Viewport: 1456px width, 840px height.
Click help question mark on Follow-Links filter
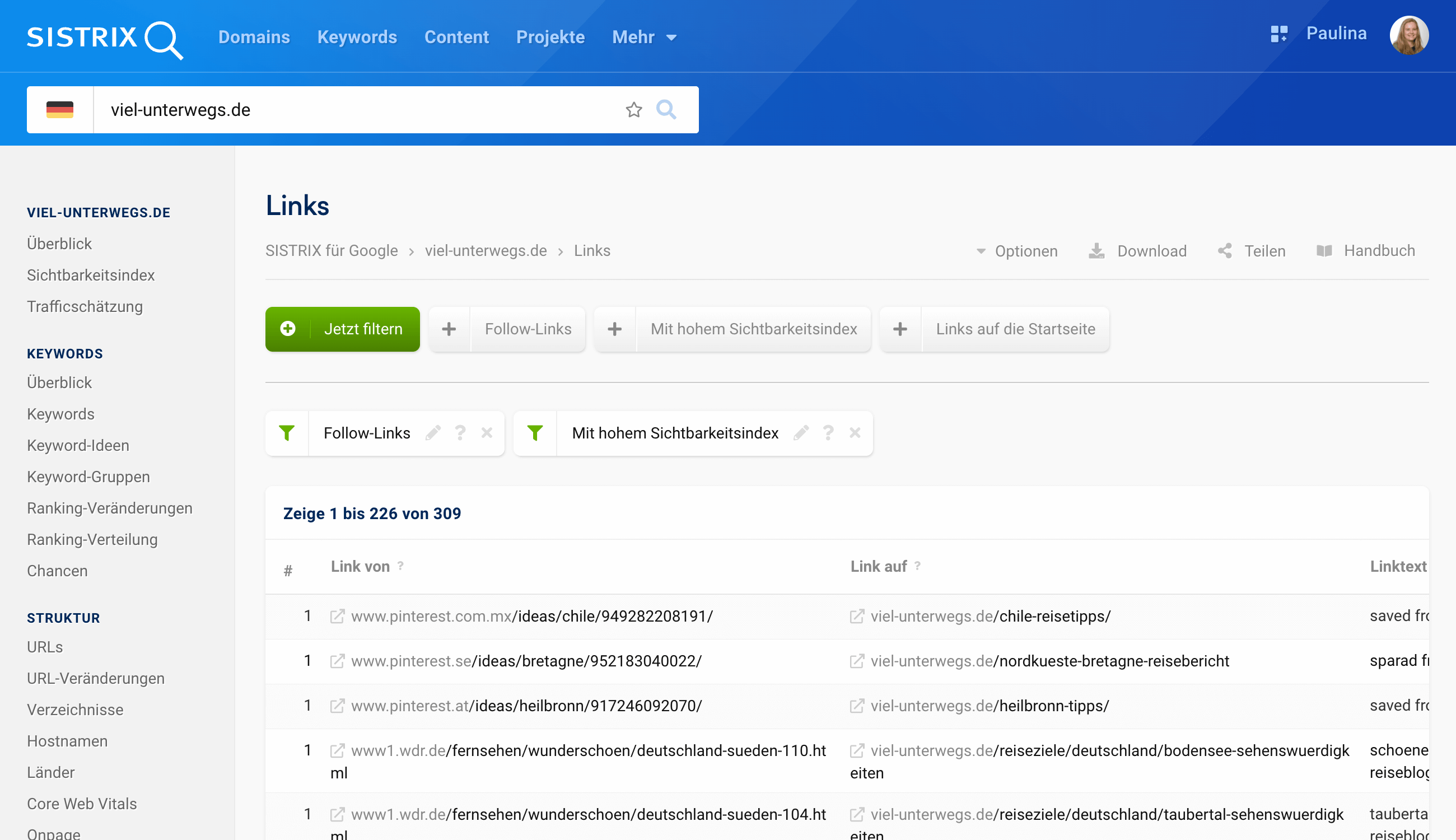(x=460, y=433)
